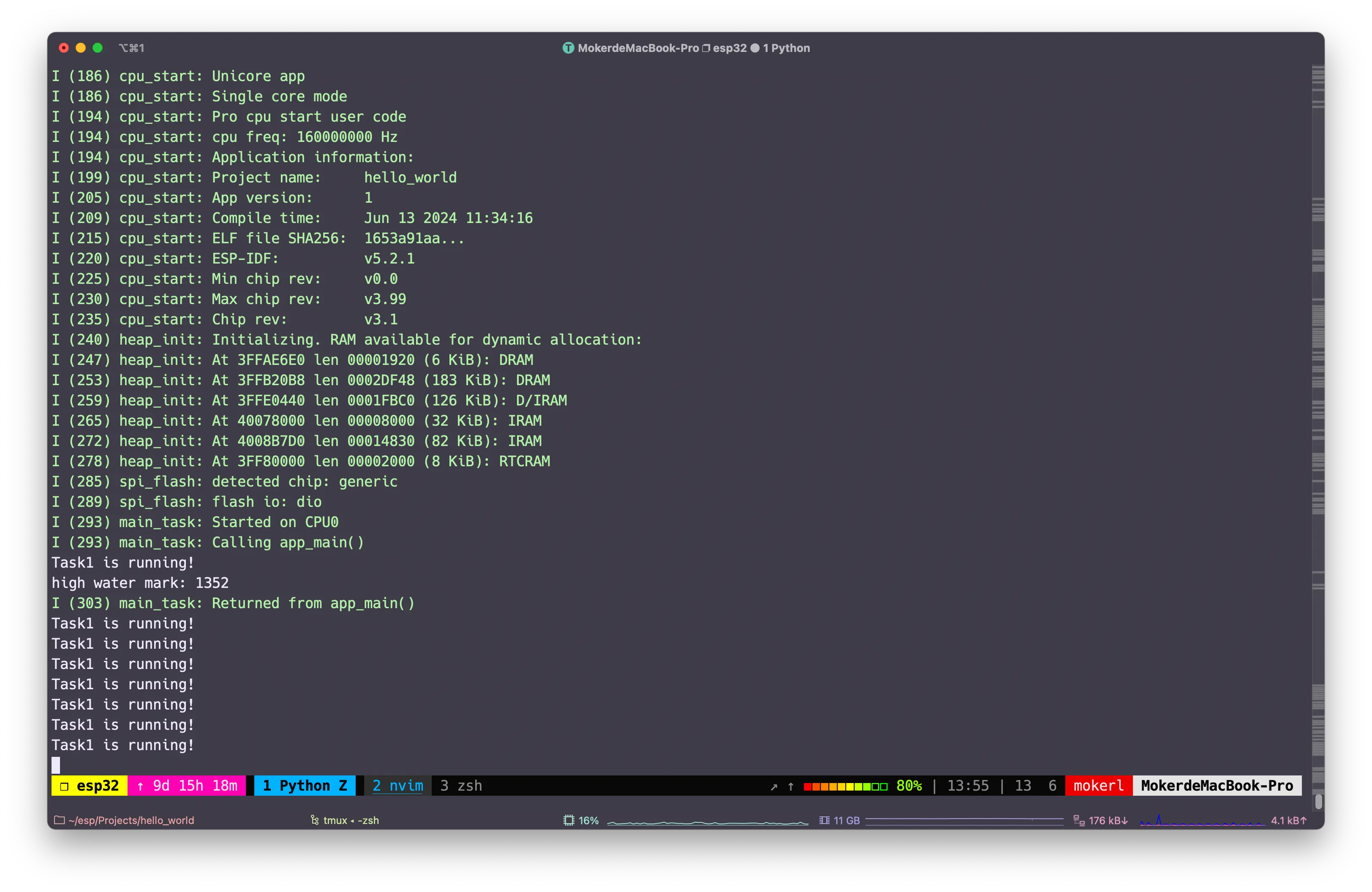Click the MokerdeMacBook-Pro hostname segment in tmux bar
Viewport: 1372px width, 892px height.
1217,786
